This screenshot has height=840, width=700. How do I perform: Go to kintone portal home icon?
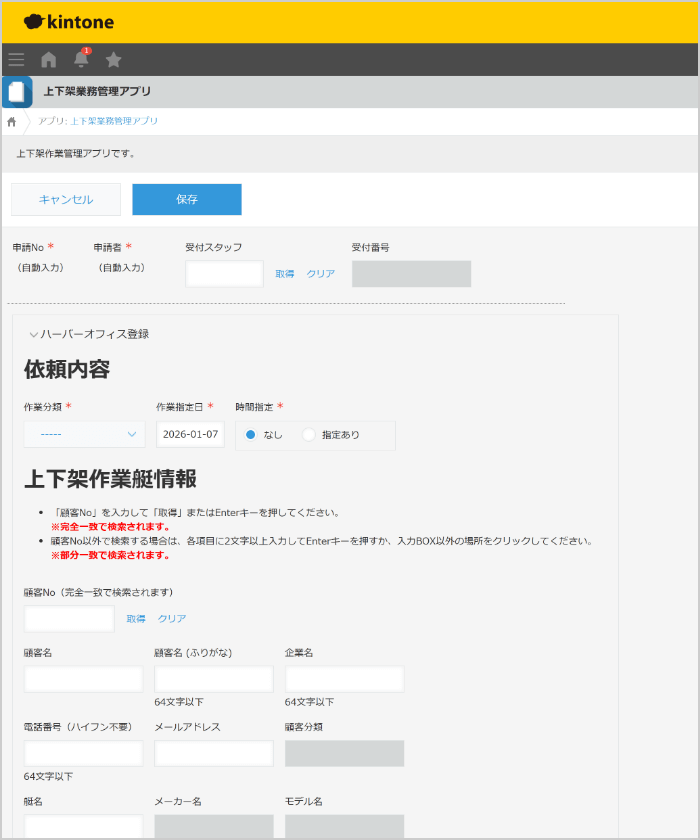point(48,59)
